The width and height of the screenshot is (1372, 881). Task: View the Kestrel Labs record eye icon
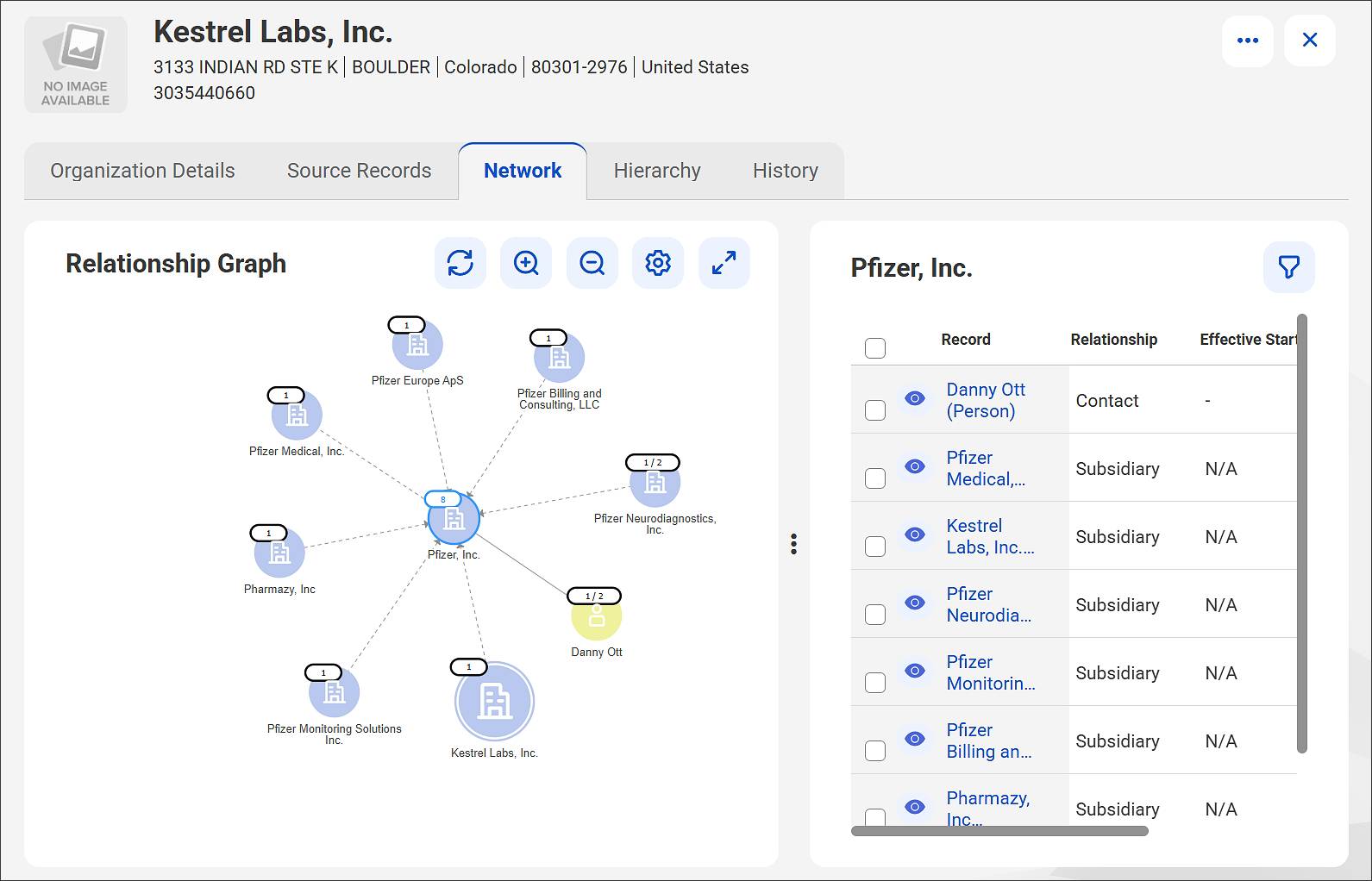(x=915, y=534)
